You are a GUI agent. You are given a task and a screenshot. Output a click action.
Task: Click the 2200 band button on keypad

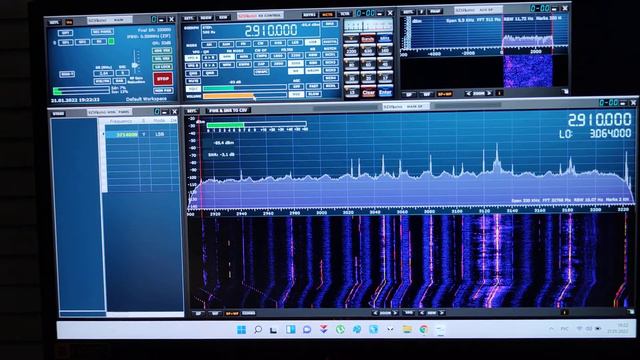[x=351, y=50]
